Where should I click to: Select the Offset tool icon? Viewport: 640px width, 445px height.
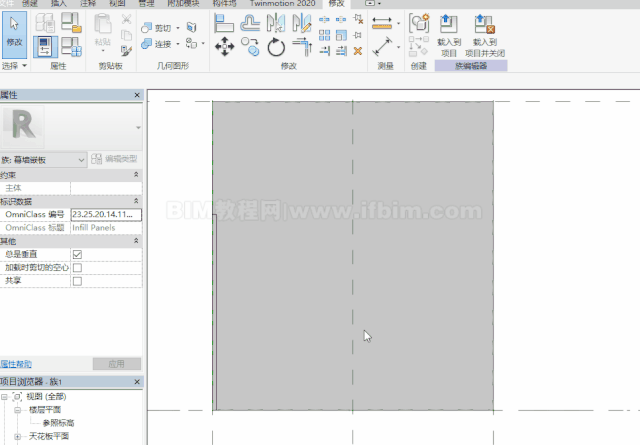[x=250, y=23]
